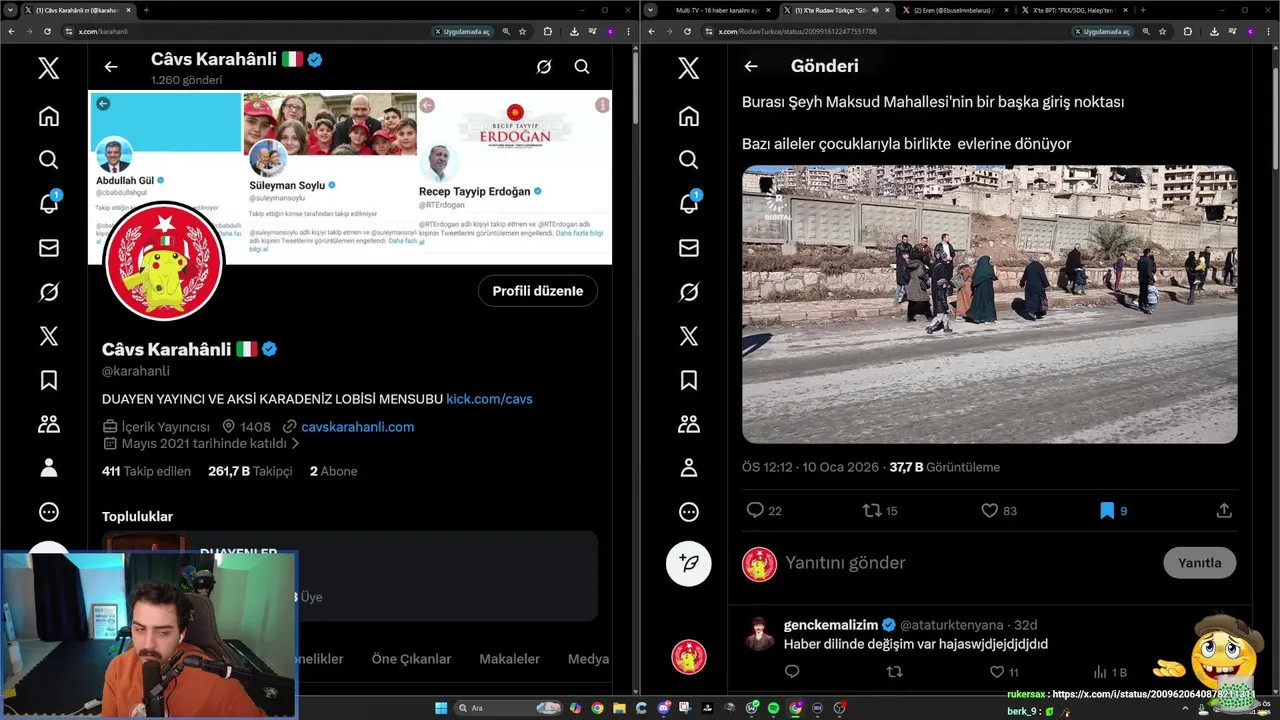Open Notifications bell in left window sidebar
The height and width of the screenshot is (720, 1280).
48,203
